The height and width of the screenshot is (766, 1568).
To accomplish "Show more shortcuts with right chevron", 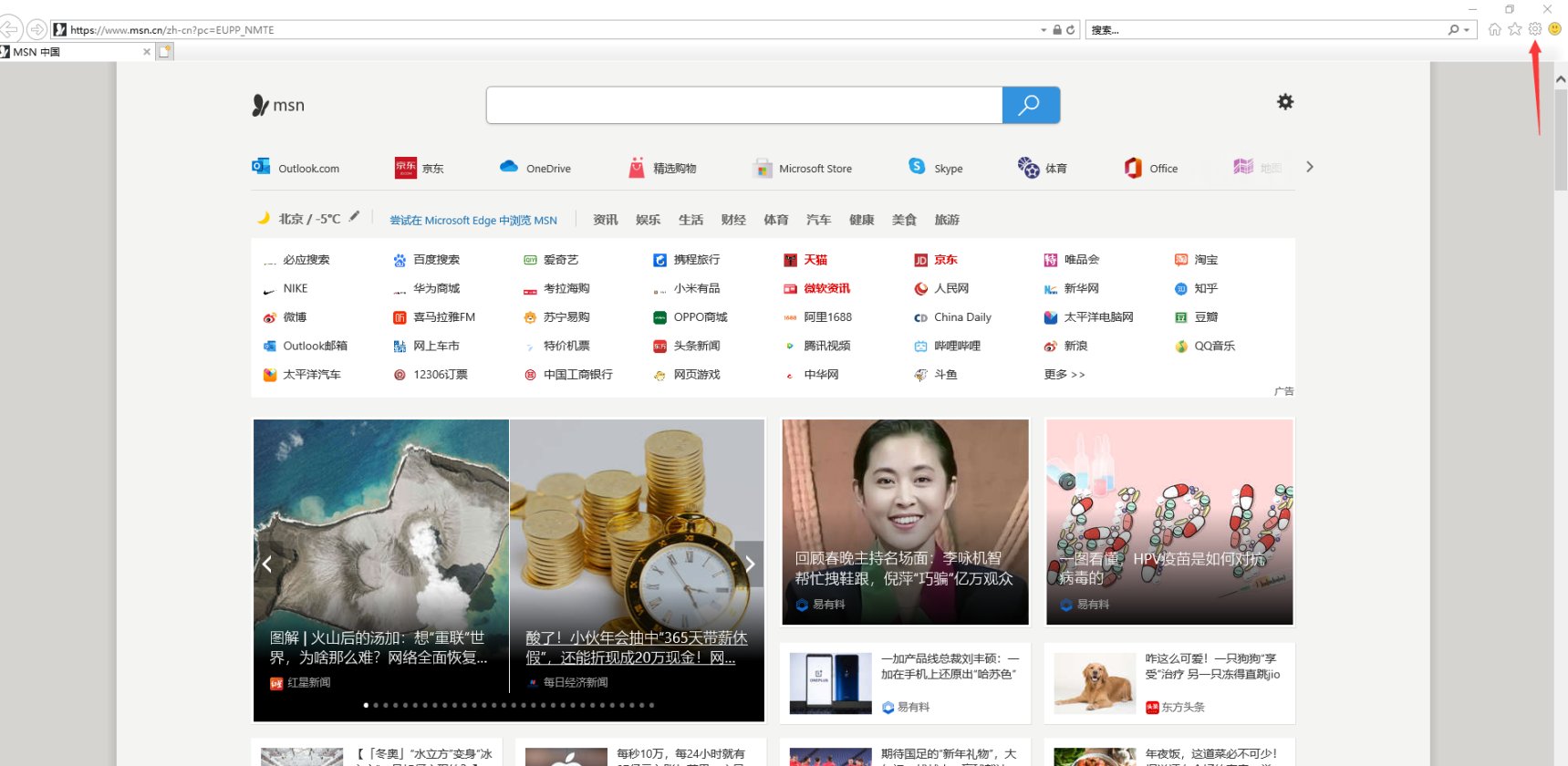I will (1309, 167).
